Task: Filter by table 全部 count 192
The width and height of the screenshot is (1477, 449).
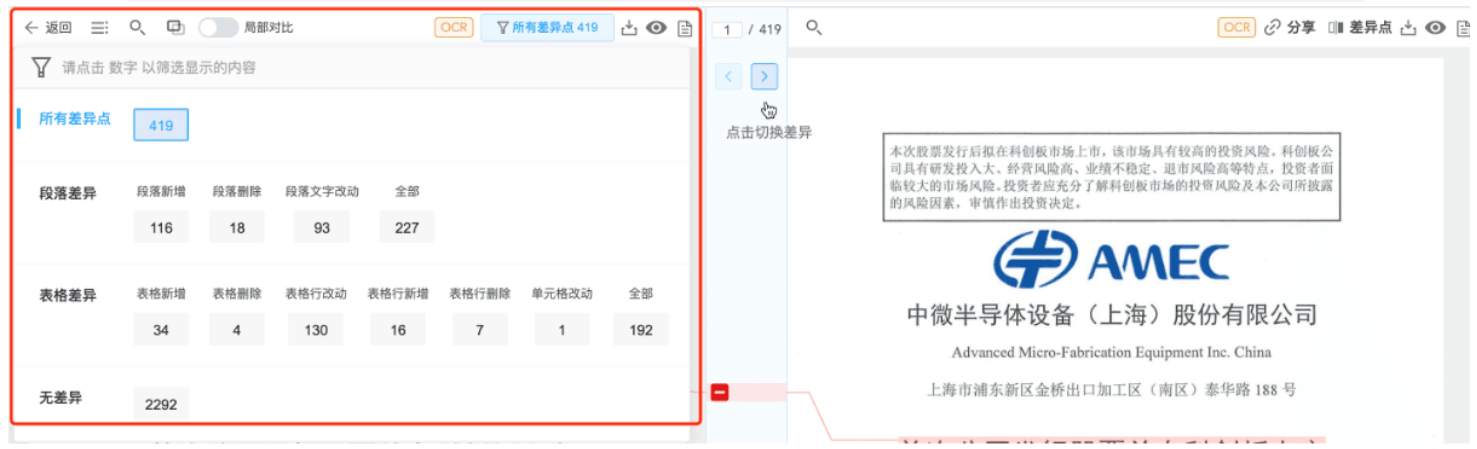Action: [641, 329]
